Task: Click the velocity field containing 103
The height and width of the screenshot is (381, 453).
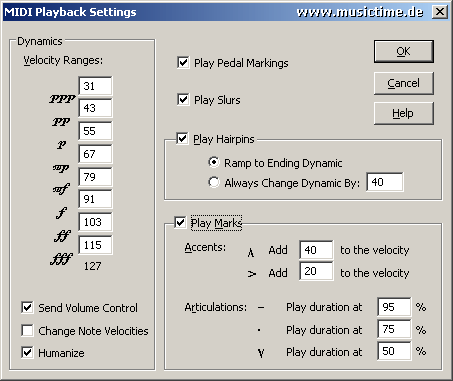Action: (95, 222)
